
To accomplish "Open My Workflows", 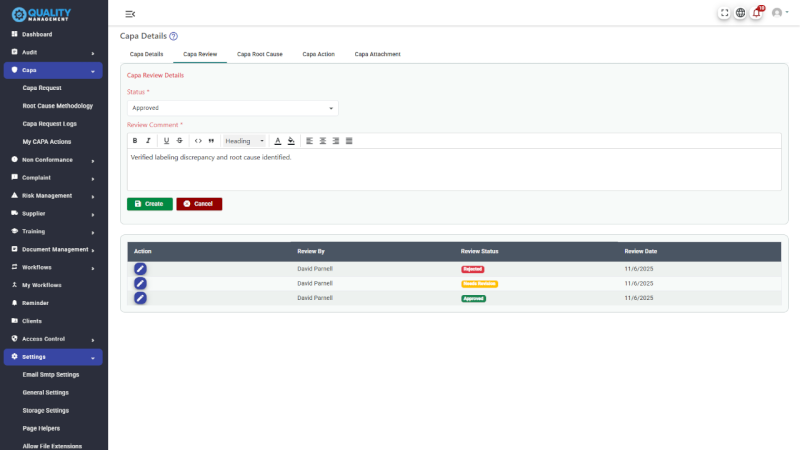I will point(53,285).
